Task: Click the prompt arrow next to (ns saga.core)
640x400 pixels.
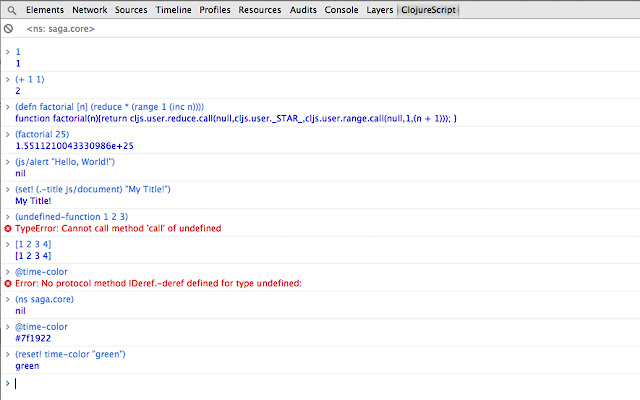Action: click(x=7, y=299)
